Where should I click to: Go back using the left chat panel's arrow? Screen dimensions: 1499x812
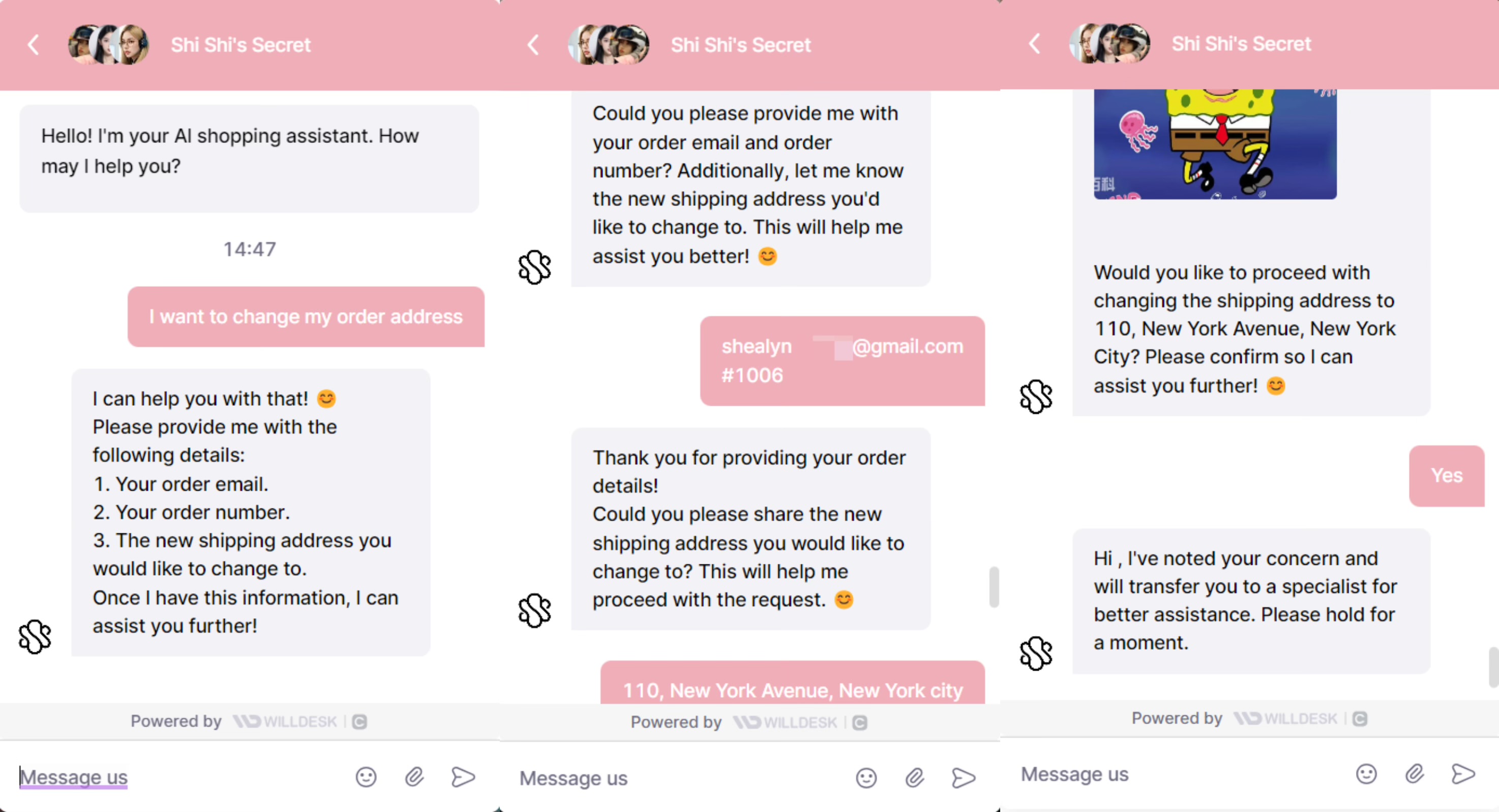coord(34,44)
